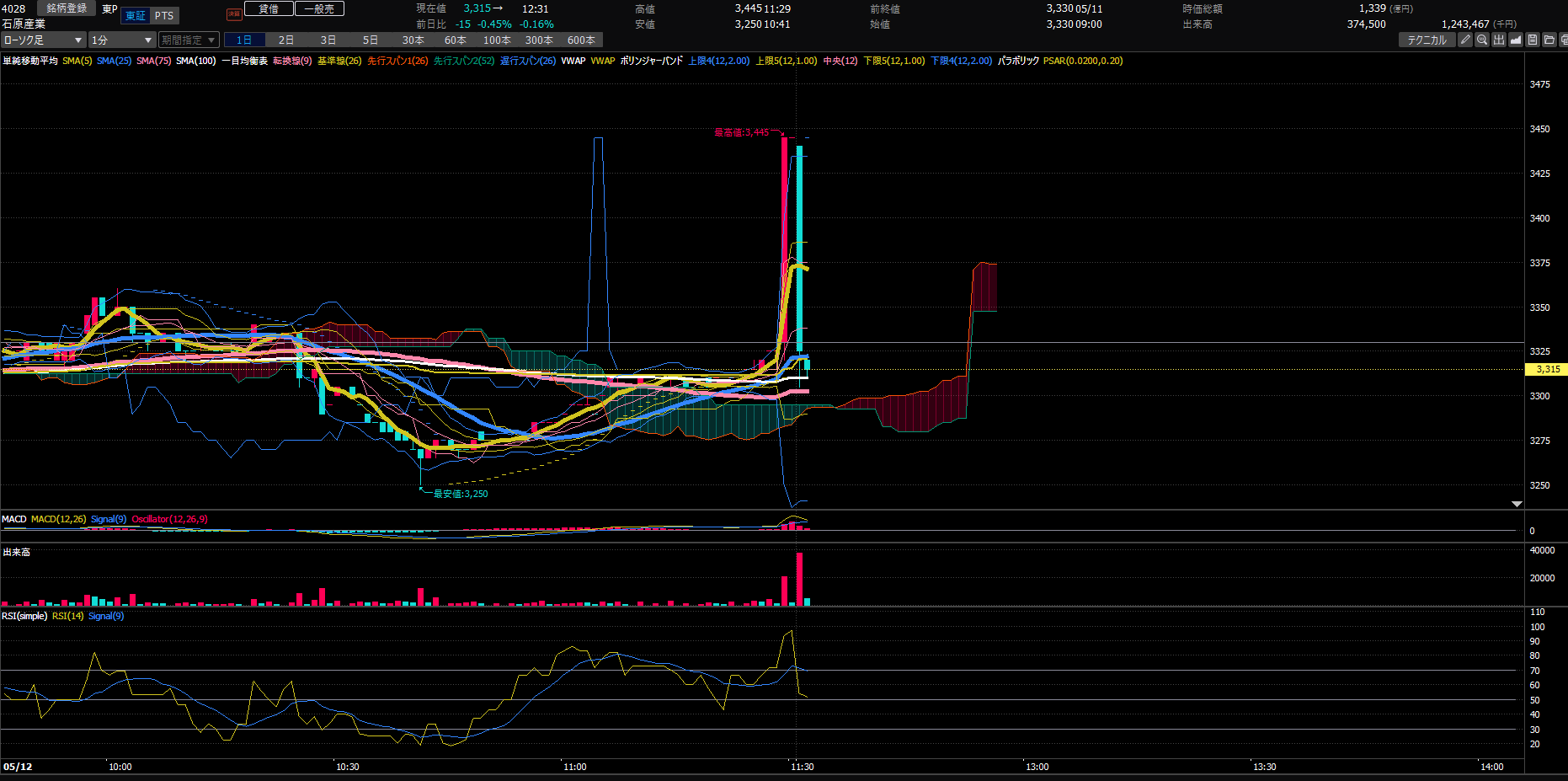Select the pencil drawing tool icon

[1465, 40]
